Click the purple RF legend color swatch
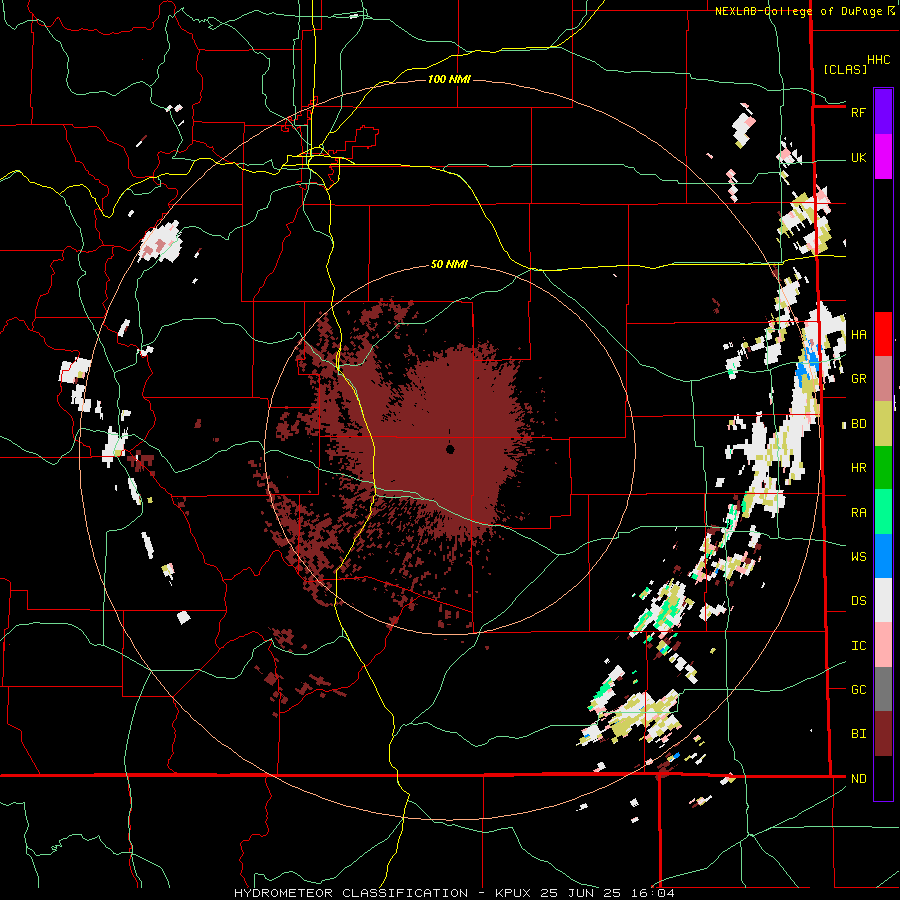This screenshot has width=900, height=900. coord(883,111)
